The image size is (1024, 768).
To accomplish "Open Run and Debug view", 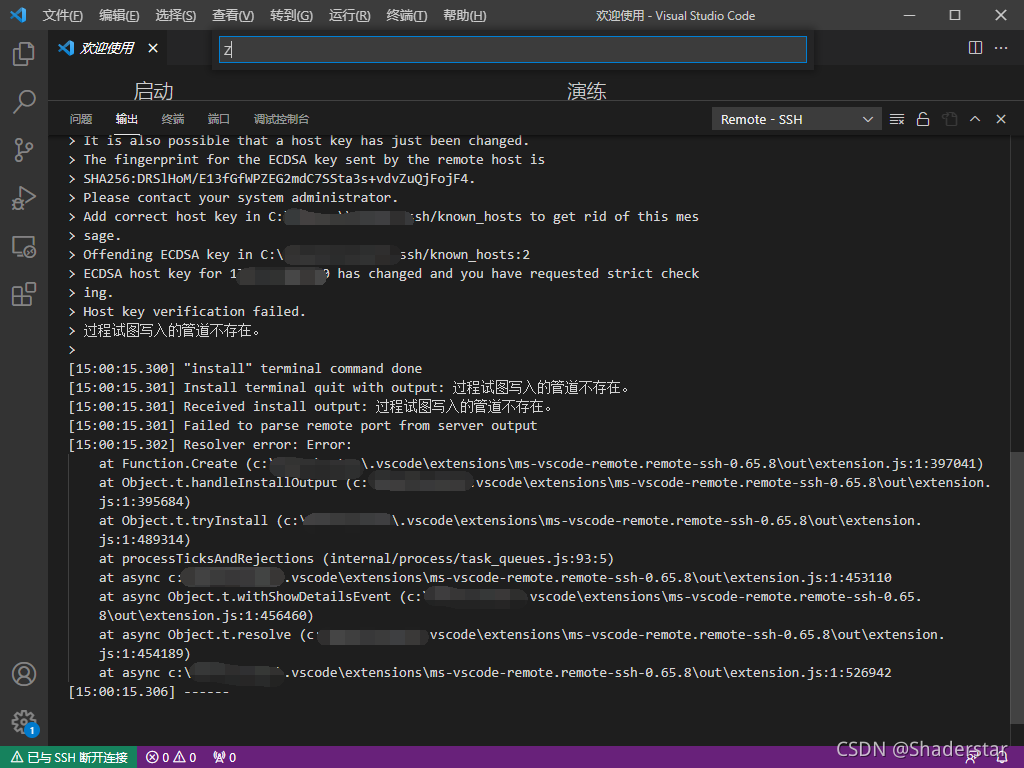I will pyautogui.click(x=24, y=198).
